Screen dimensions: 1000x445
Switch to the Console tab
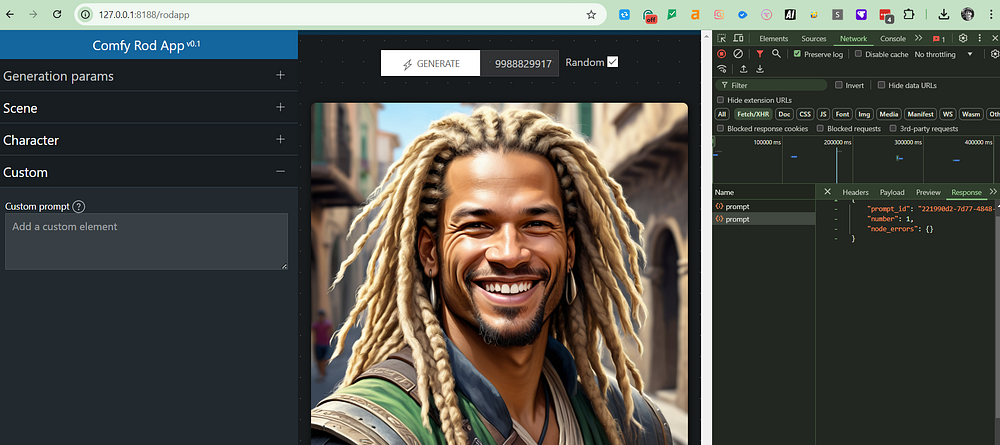click(893, 39)
